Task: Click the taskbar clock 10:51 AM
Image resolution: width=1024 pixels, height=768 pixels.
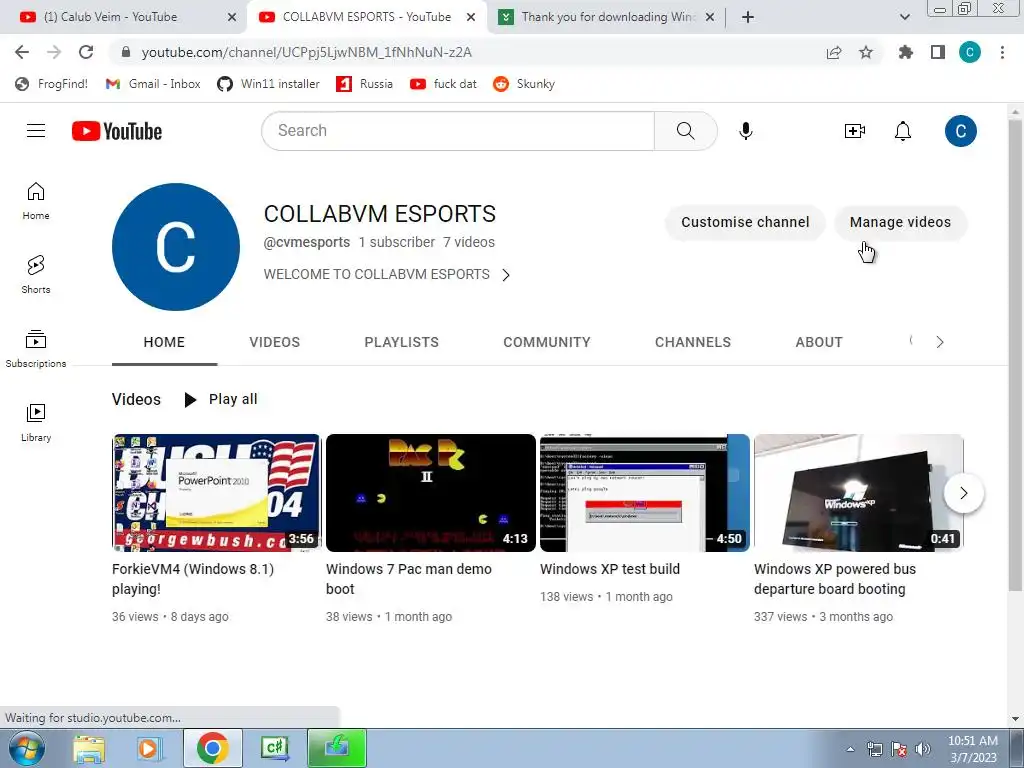Action: pyautogui.click(x=972, y=741)
